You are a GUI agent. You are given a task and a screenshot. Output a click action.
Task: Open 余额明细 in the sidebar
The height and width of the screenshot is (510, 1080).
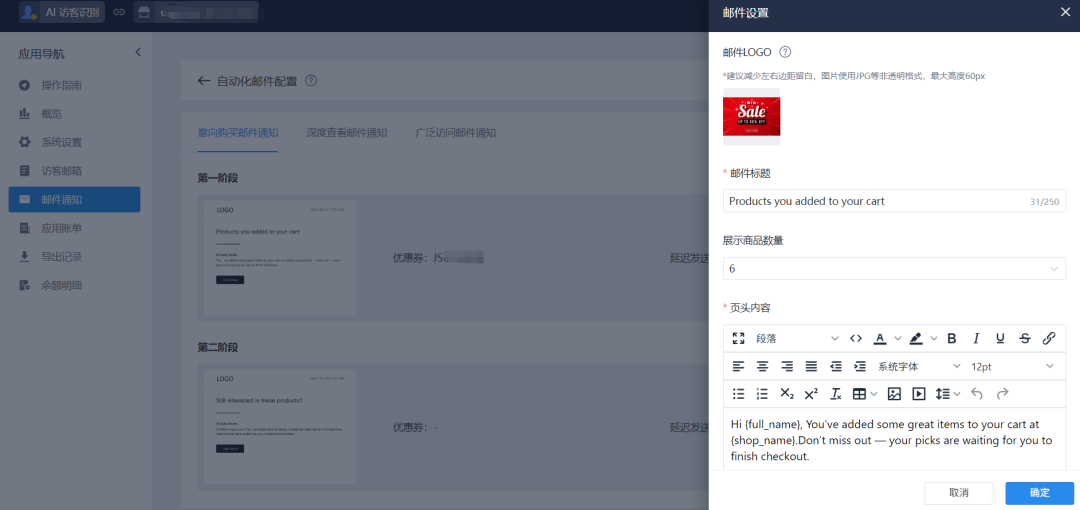(x=74, y=285)
